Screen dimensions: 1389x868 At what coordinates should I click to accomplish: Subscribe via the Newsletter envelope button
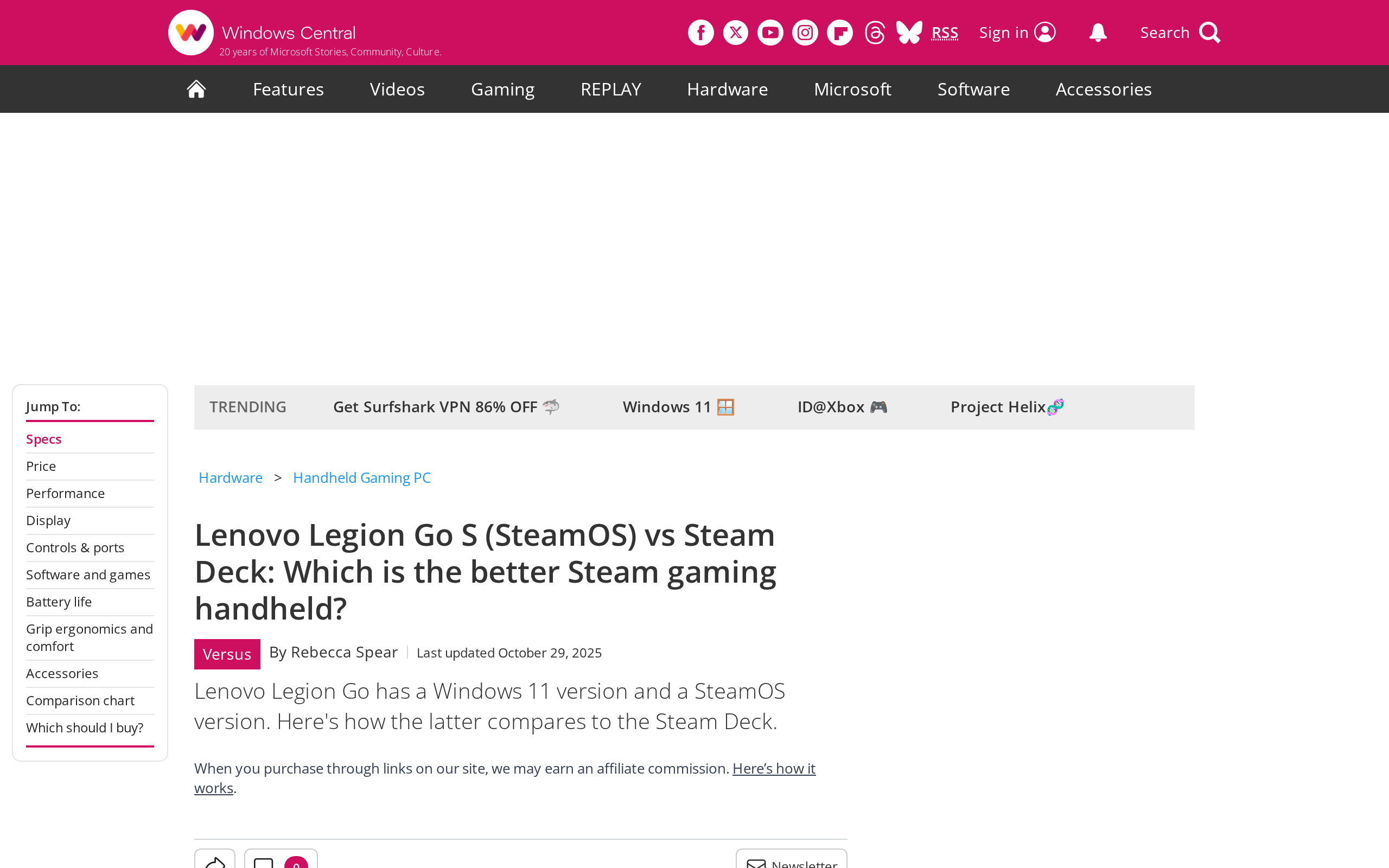tap(792, 859)
